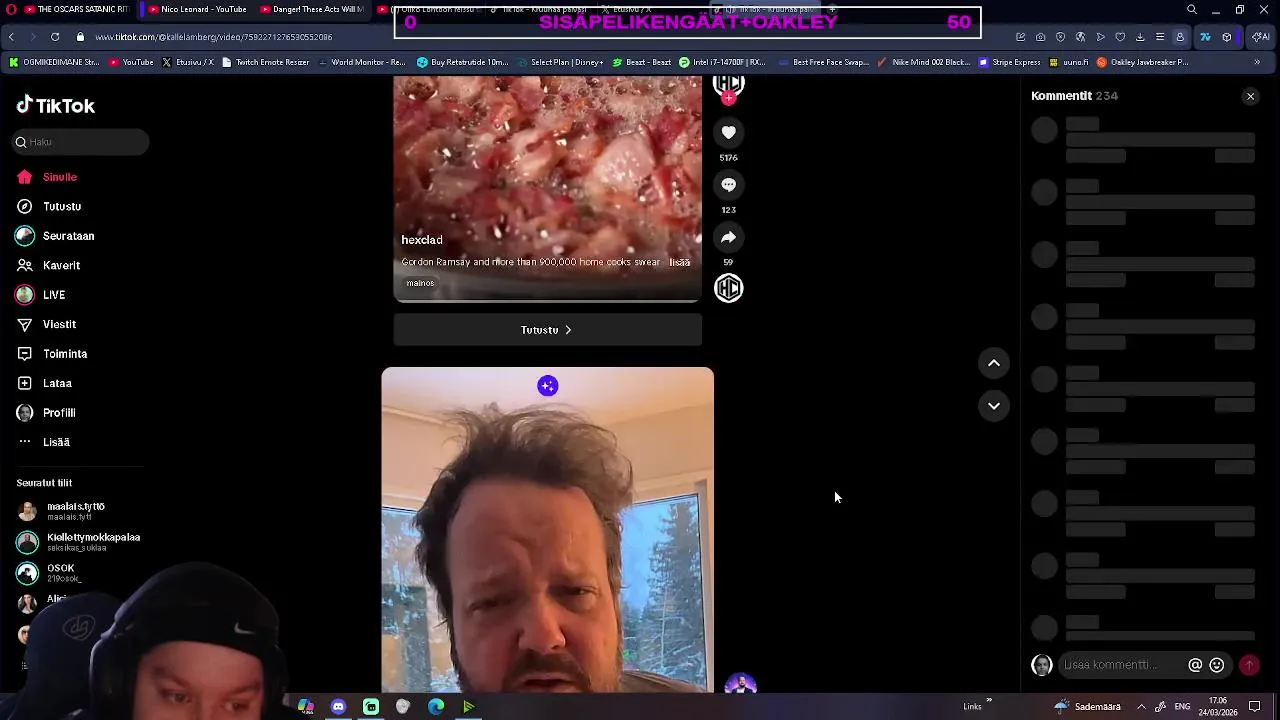Open creator avatar beside the lower video
1280x720 pixels.
coord(741,684)
